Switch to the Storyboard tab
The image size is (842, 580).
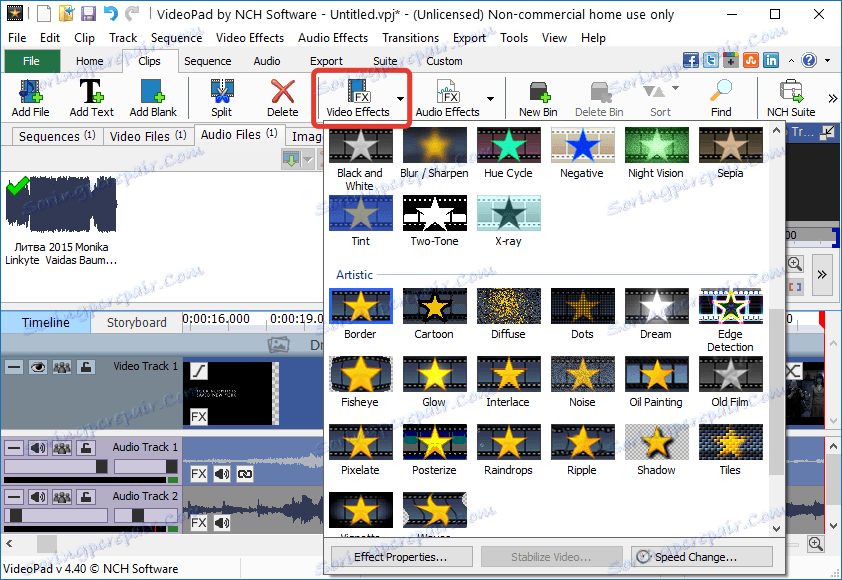coord(136,322)
